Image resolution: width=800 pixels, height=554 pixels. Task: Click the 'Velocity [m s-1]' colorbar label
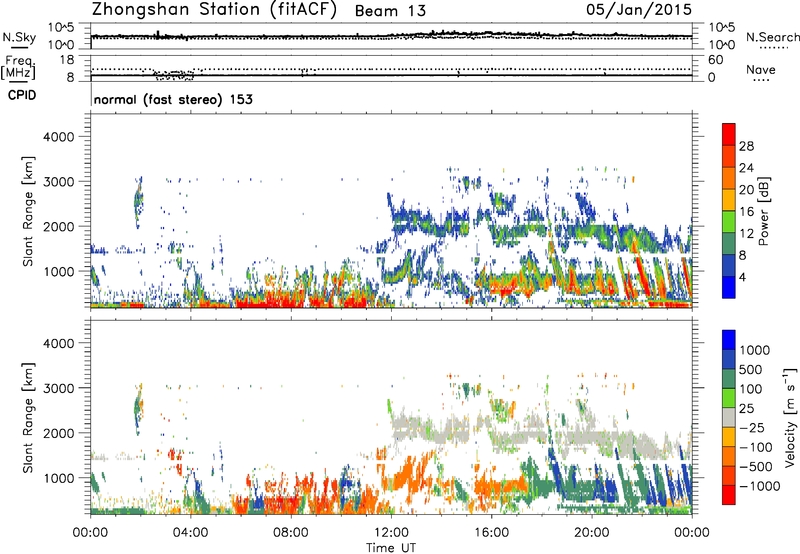[790, 417]
